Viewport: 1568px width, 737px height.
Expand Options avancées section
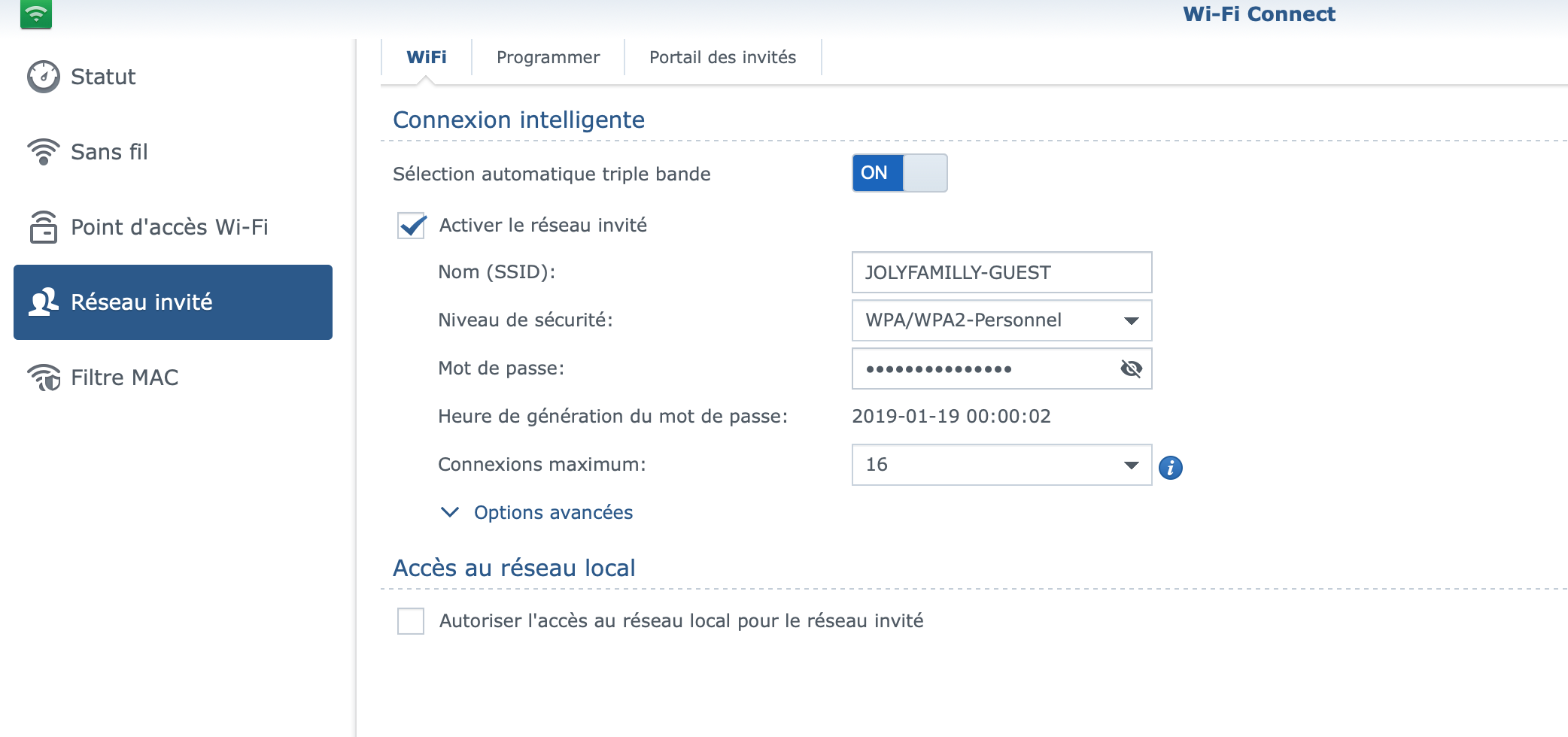pyautogui.click(x=552, y=513)
